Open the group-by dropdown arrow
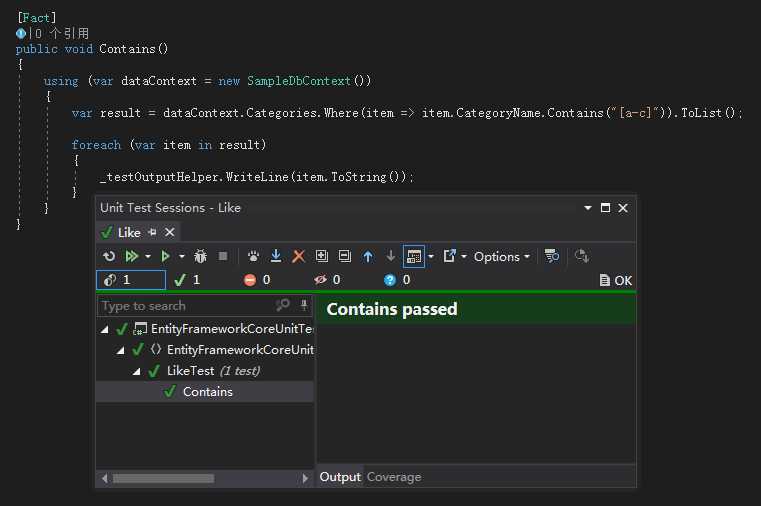This screenshot has width=761, height=506. 430,256
